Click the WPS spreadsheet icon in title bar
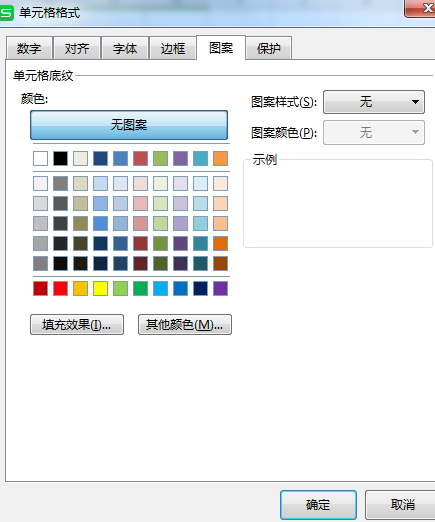Viewport: 435px width, 522px height. (x=6, y=13)
